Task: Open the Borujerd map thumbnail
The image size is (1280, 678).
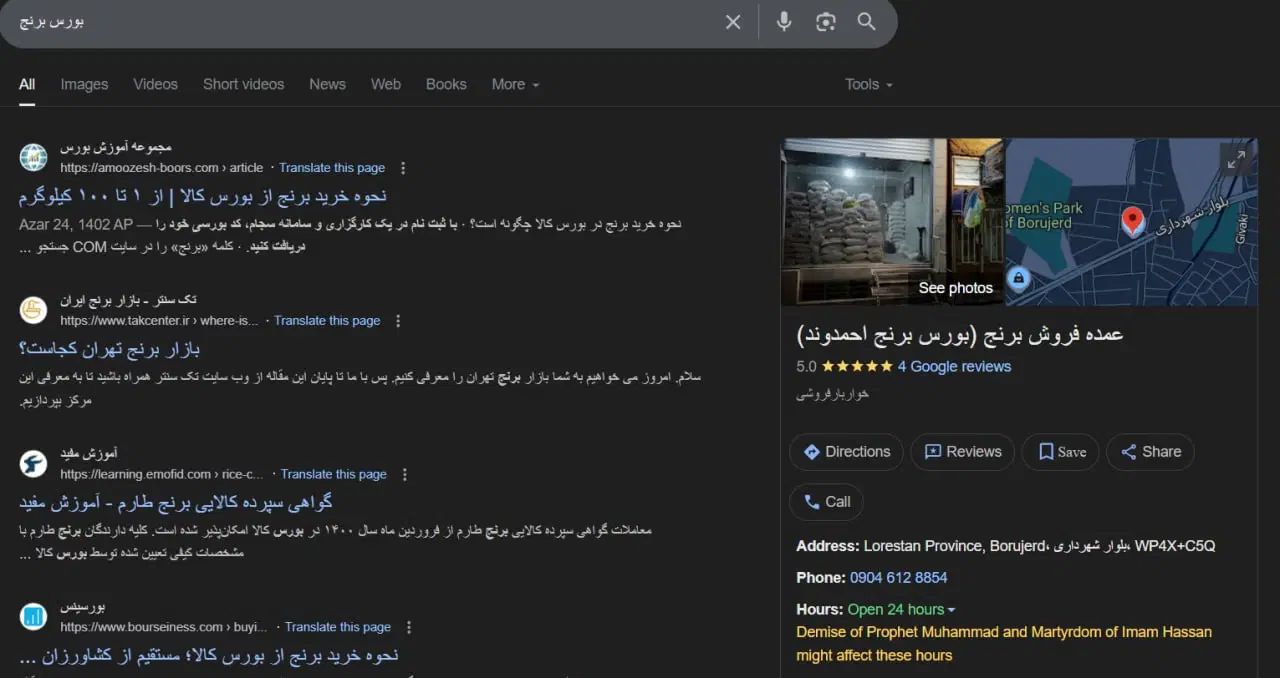Action: coord(1131,222)
